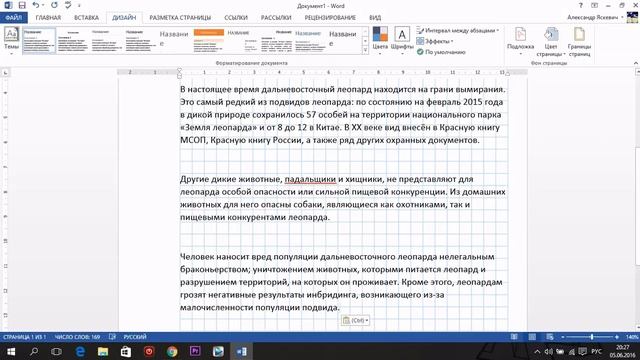
Task: Expand the document formatting gallery More arrow
Action: 365,50
